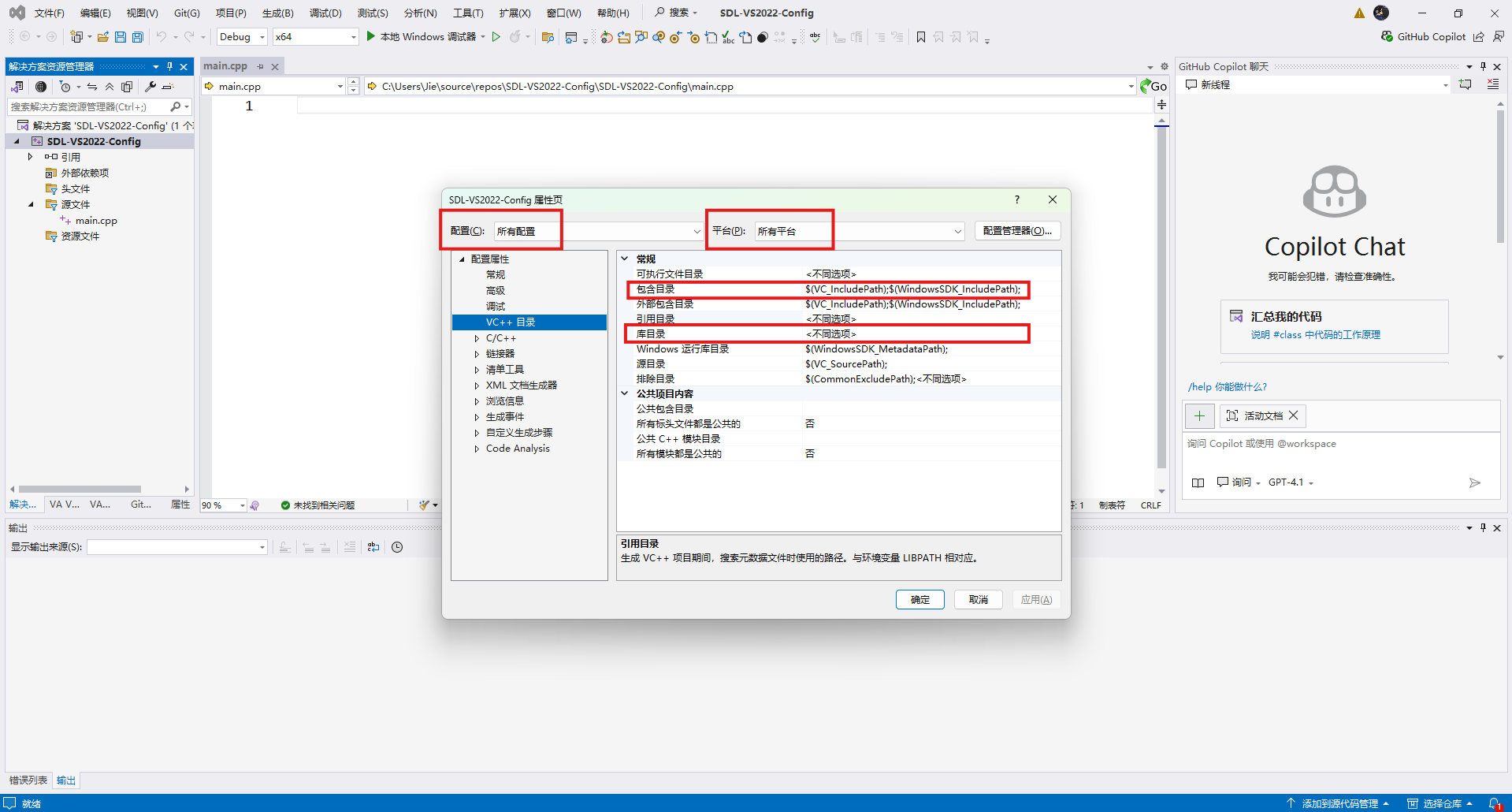
Task: Pin the 输出 output window
Action: click(x=1482, y=527)
